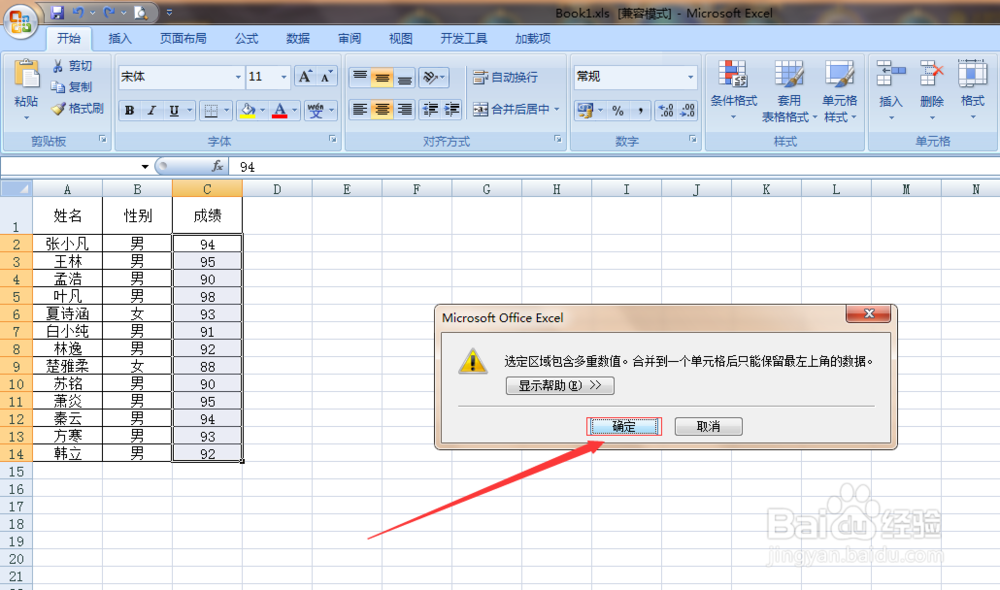Switch to 数据 ribbon tab
The width and height of the screenshot is (1000, 590).
click(298, 38)
